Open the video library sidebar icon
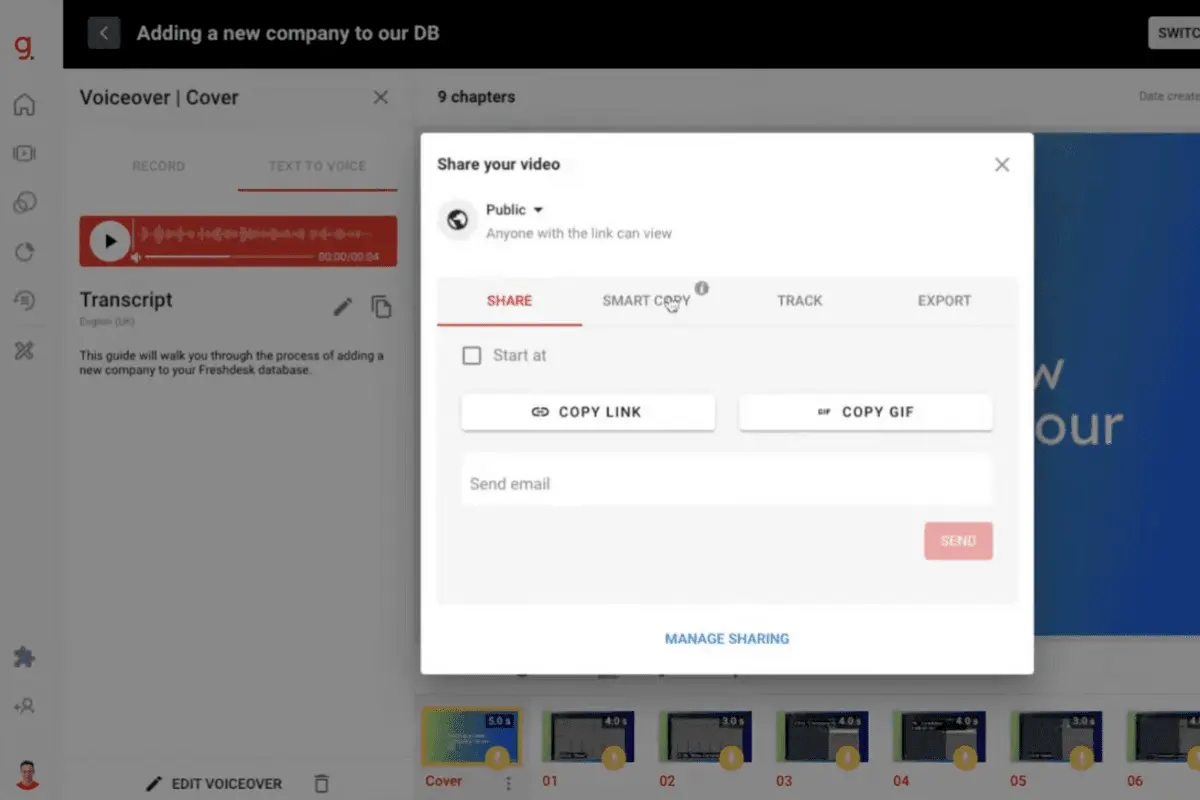Viewport: 1200px width, 800px height. 24,153
